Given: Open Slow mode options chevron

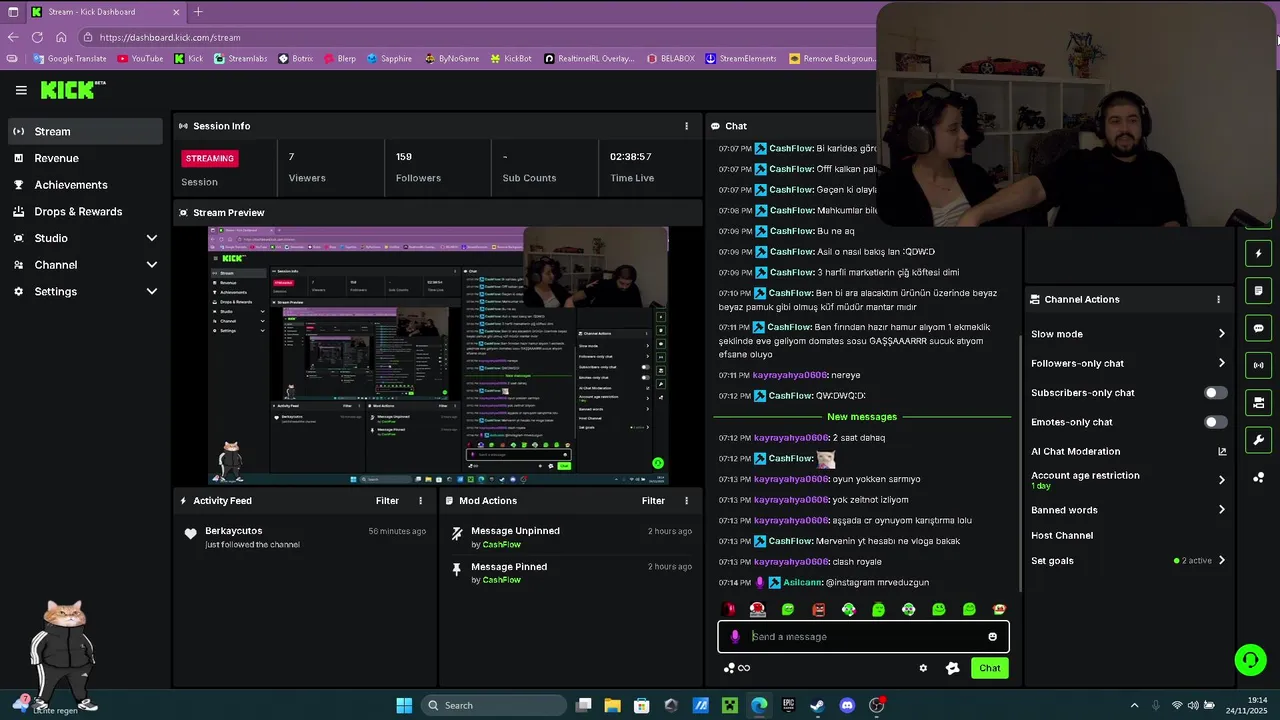Looking at the screenshot, I should pos(1221,334).
